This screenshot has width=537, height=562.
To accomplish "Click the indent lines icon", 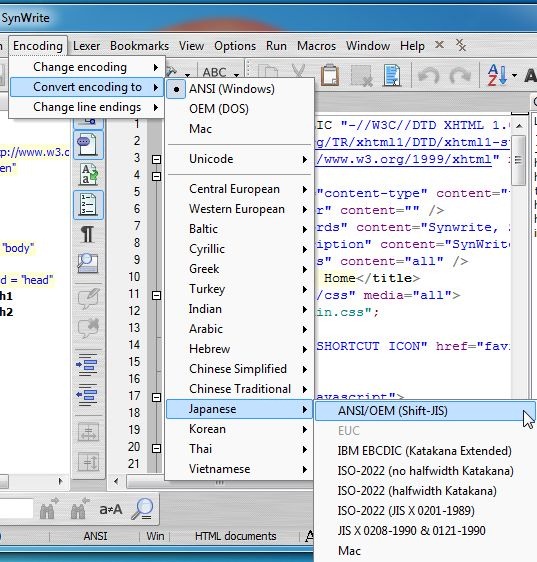I will 87,365.
